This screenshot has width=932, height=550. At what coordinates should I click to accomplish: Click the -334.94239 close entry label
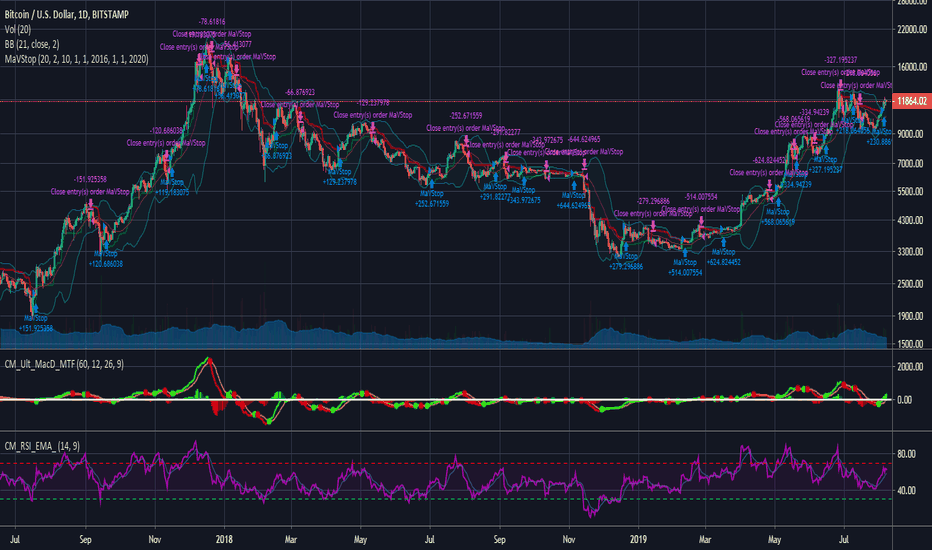(814, 112)
